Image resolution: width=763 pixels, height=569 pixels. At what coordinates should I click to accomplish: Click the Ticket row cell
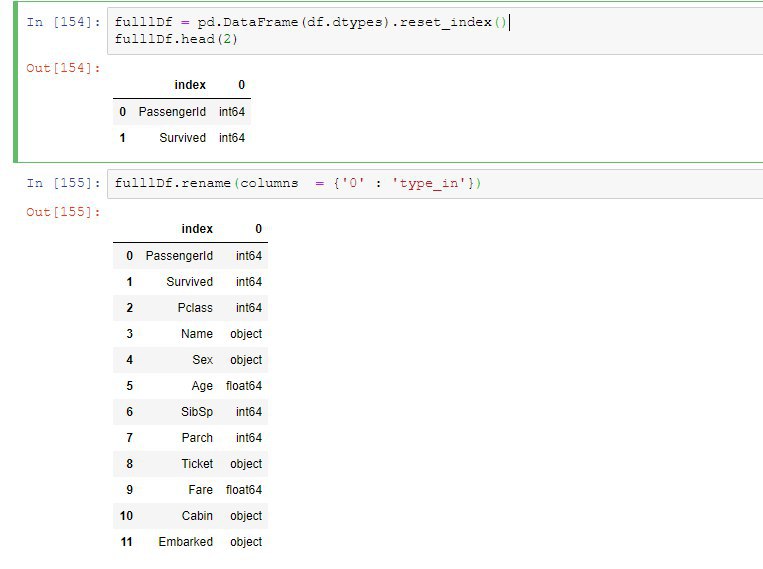tap(197, 464)
